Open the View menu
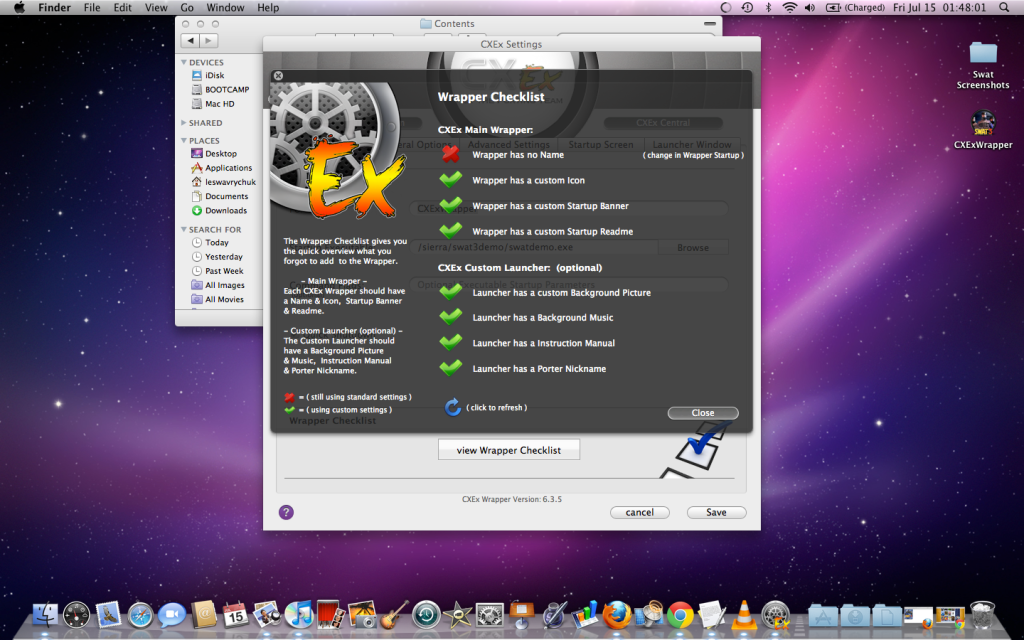 coord(156,8)
